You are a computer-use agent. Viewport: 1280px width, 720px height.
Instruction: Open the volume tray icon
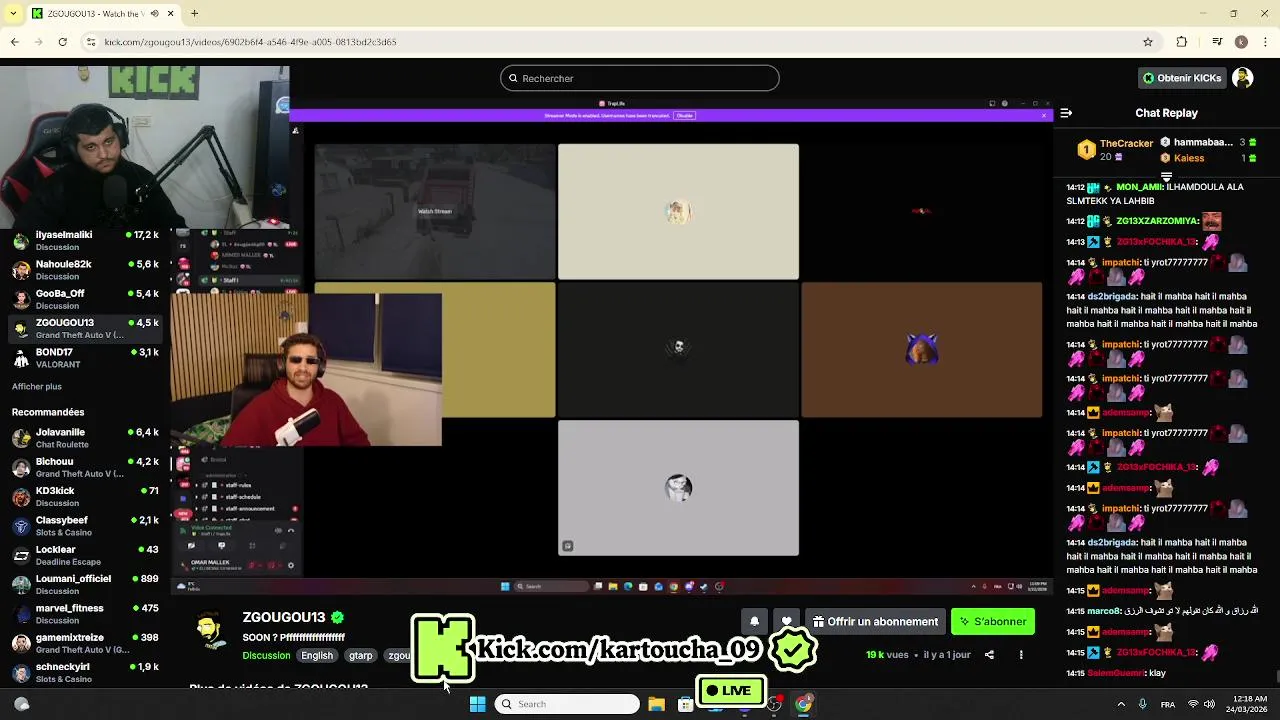pos(1209,704)
